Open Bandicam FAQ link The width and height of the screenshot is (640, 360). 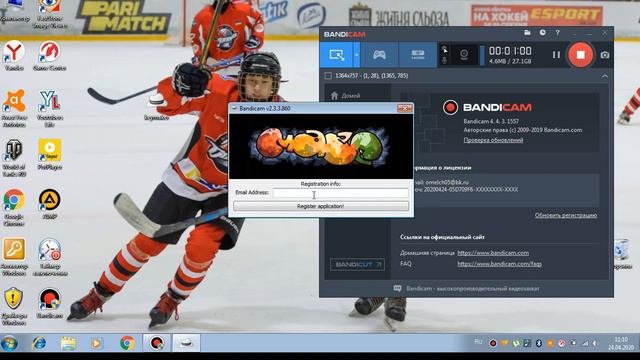pyautogui.click(x=500, y=264)
